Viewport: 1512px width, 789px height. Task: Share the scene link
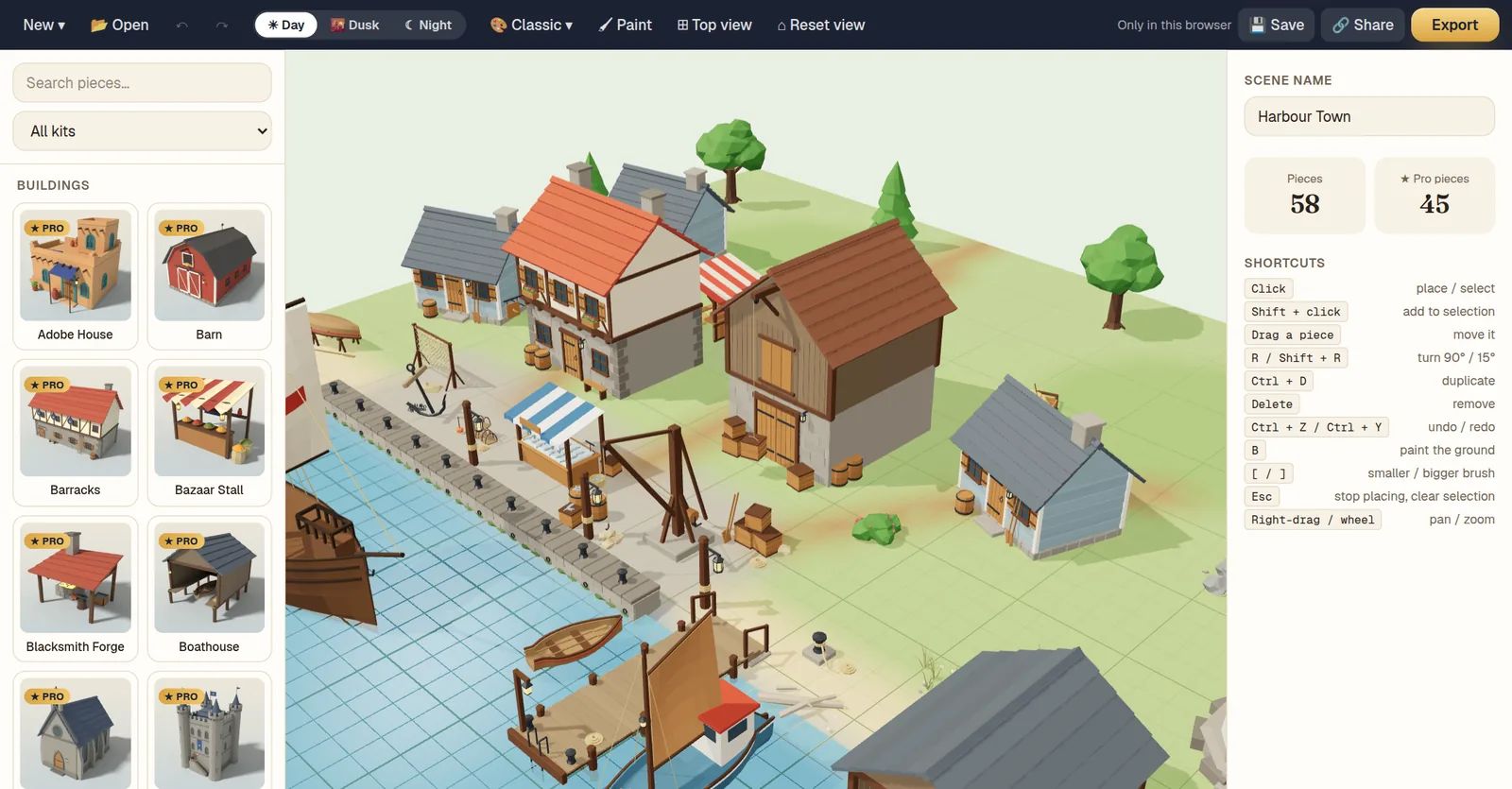(1363, 25)
